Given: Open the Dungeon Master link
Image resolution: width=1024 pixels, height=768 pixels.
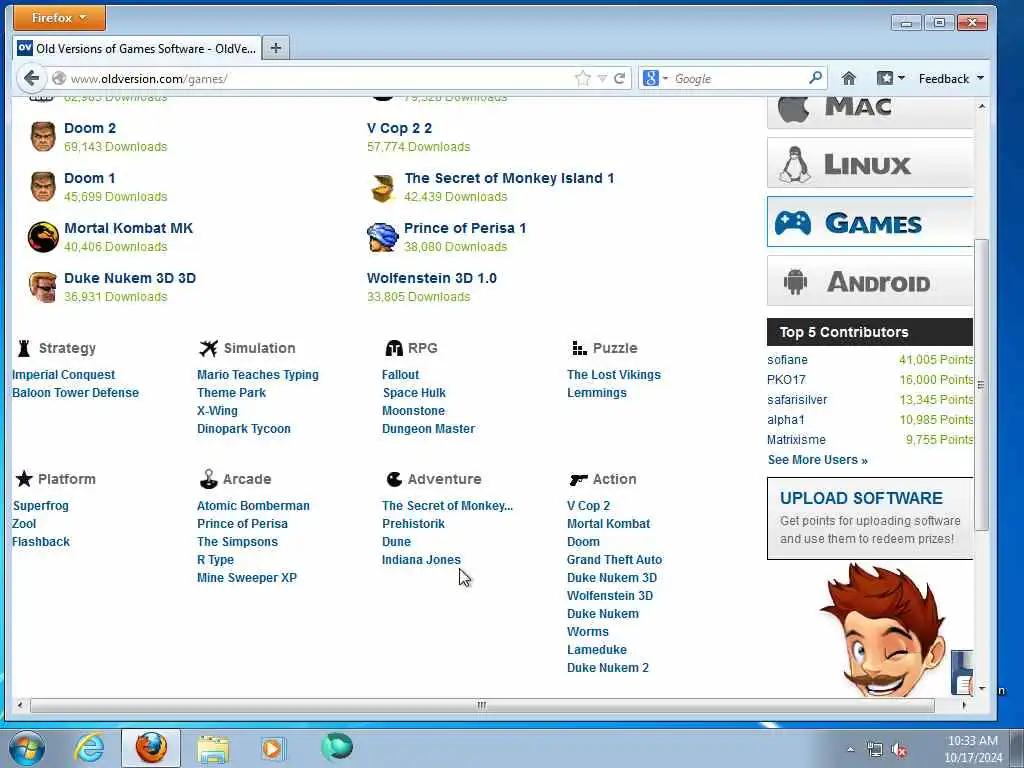Looking at the screenshot, I should 428,429.
